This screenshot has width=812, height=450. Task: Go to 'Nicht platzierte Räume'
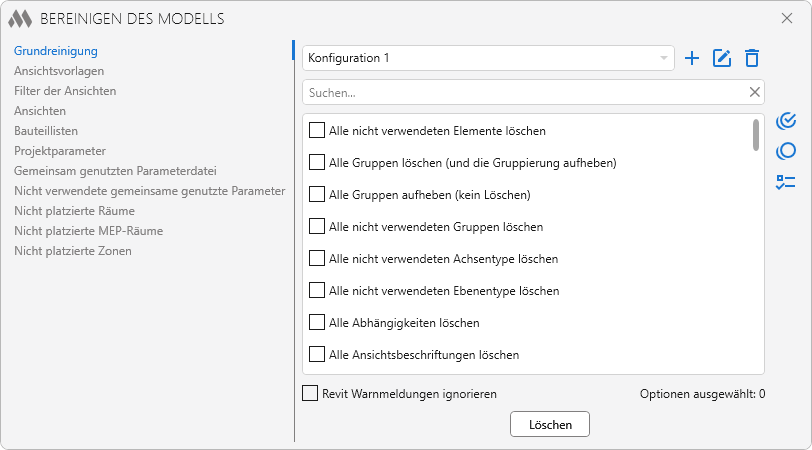pyautogui.click(x=74, y=211)
